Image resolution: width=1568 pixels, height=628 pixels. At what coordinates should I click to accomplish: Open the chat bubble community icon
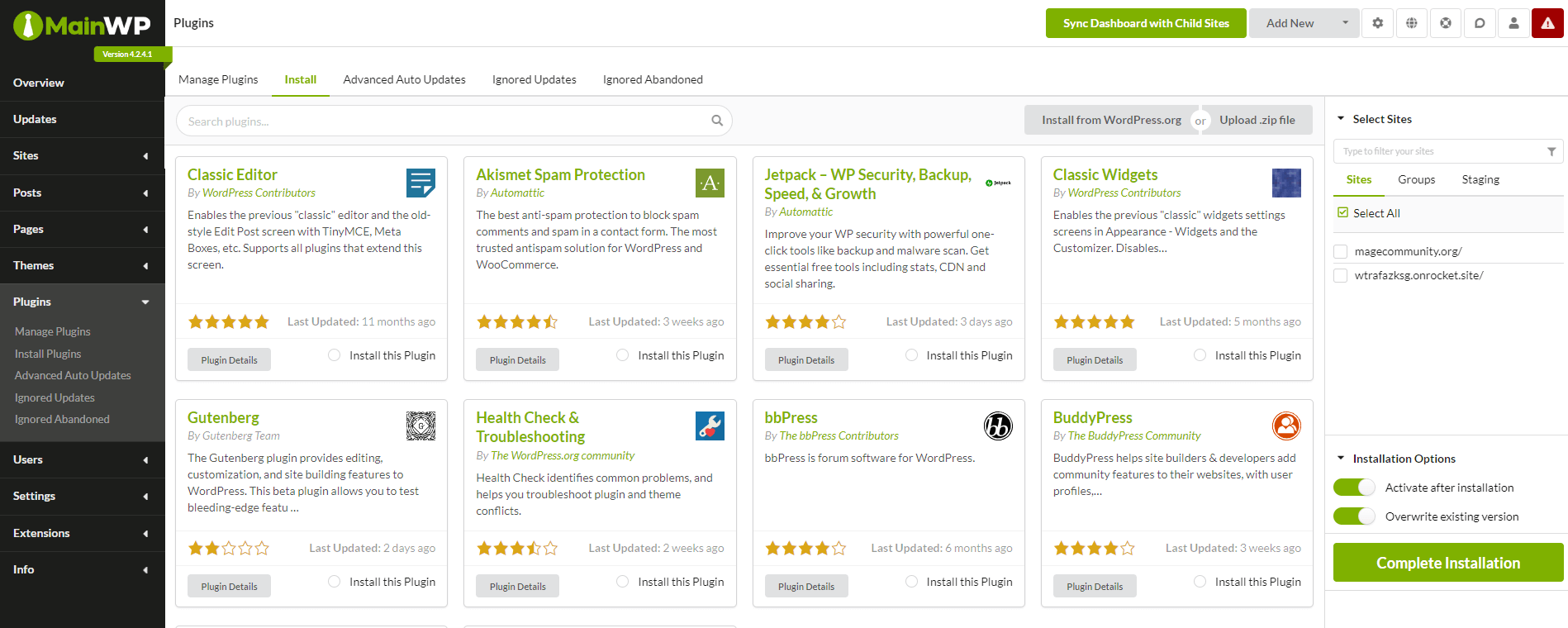(x=1480, y=23)
